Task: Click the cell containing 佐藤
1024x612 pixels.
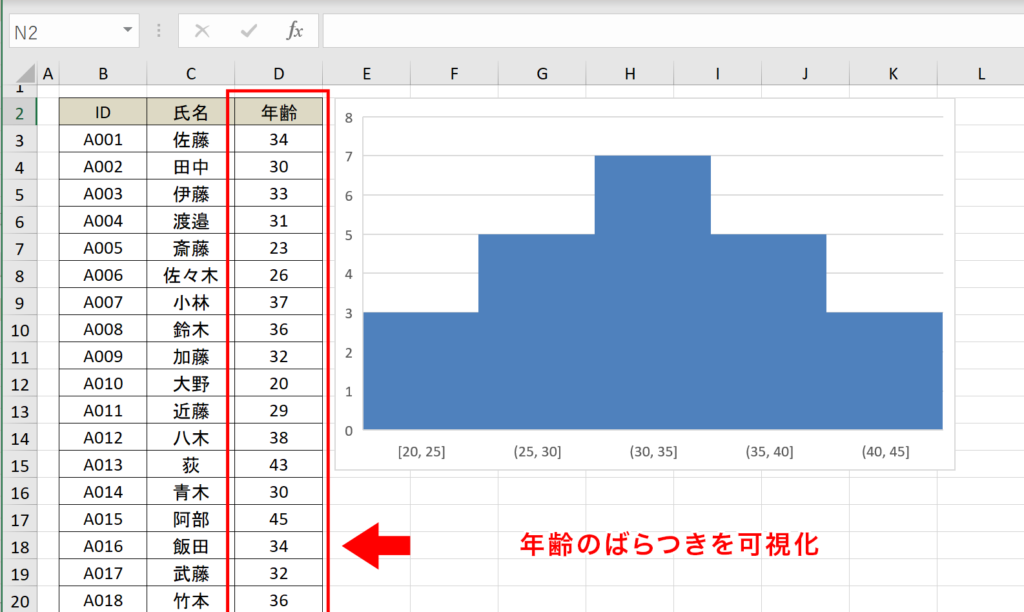Action: point(190,139)
